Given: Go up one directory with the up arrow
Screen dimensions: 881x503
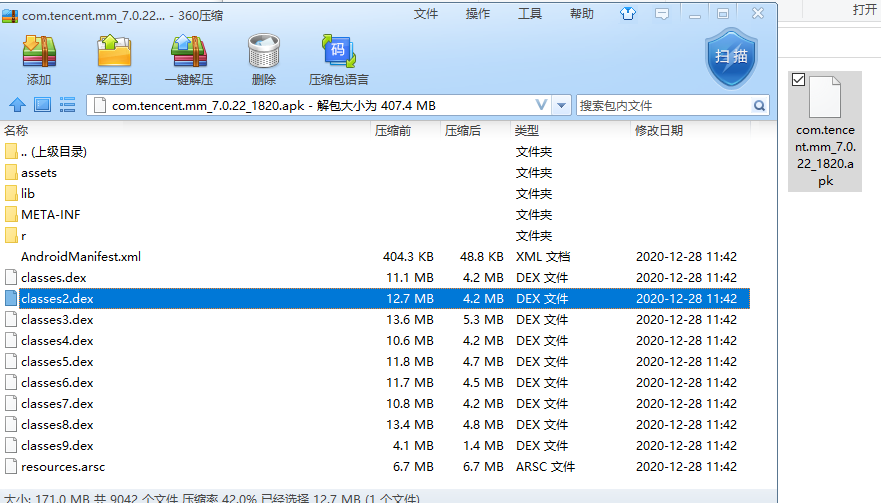Looking at the screenshot, I should point(17,105).
